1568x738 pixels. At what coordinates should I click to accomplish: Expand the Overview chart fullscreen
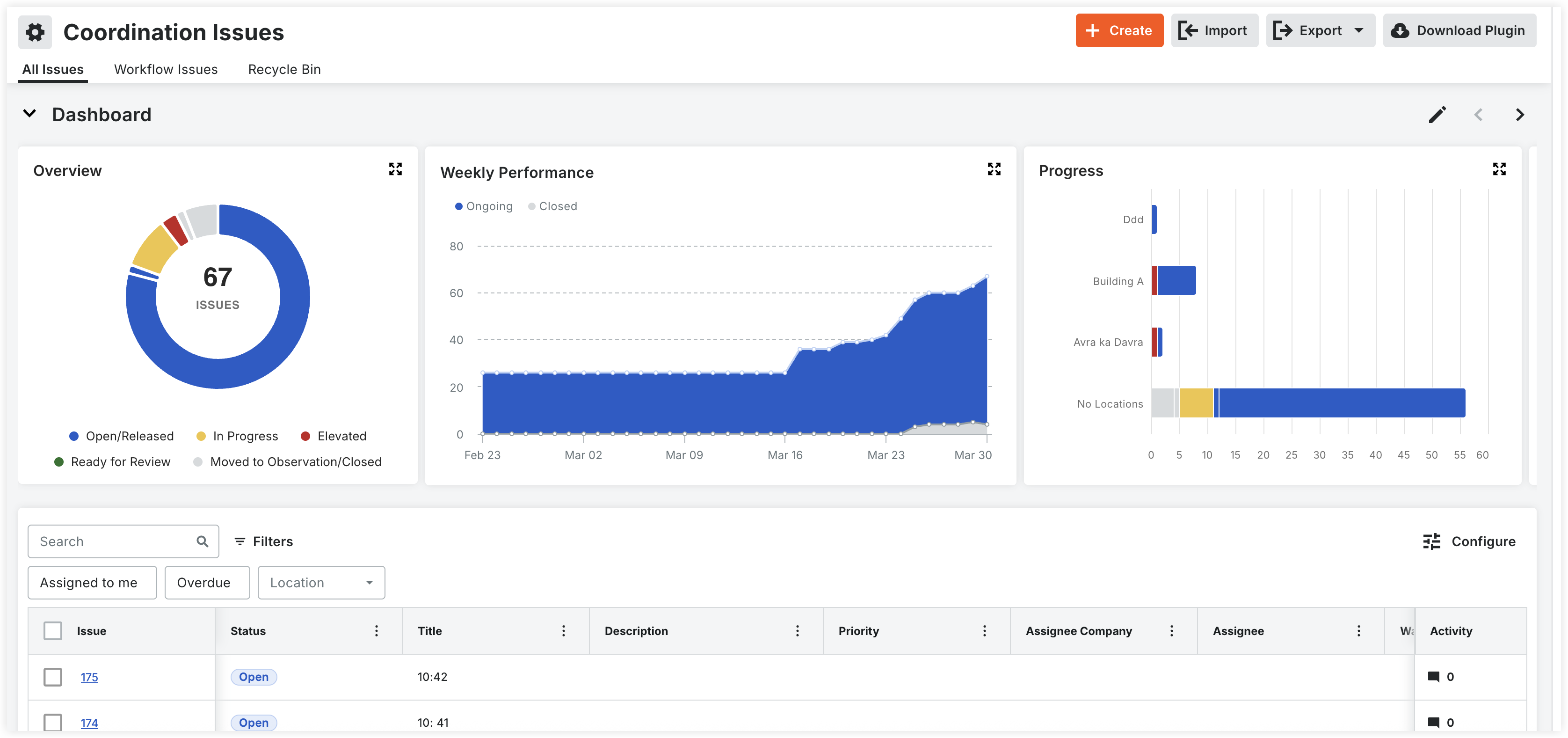pyautogui.click(x=395, y=169)
